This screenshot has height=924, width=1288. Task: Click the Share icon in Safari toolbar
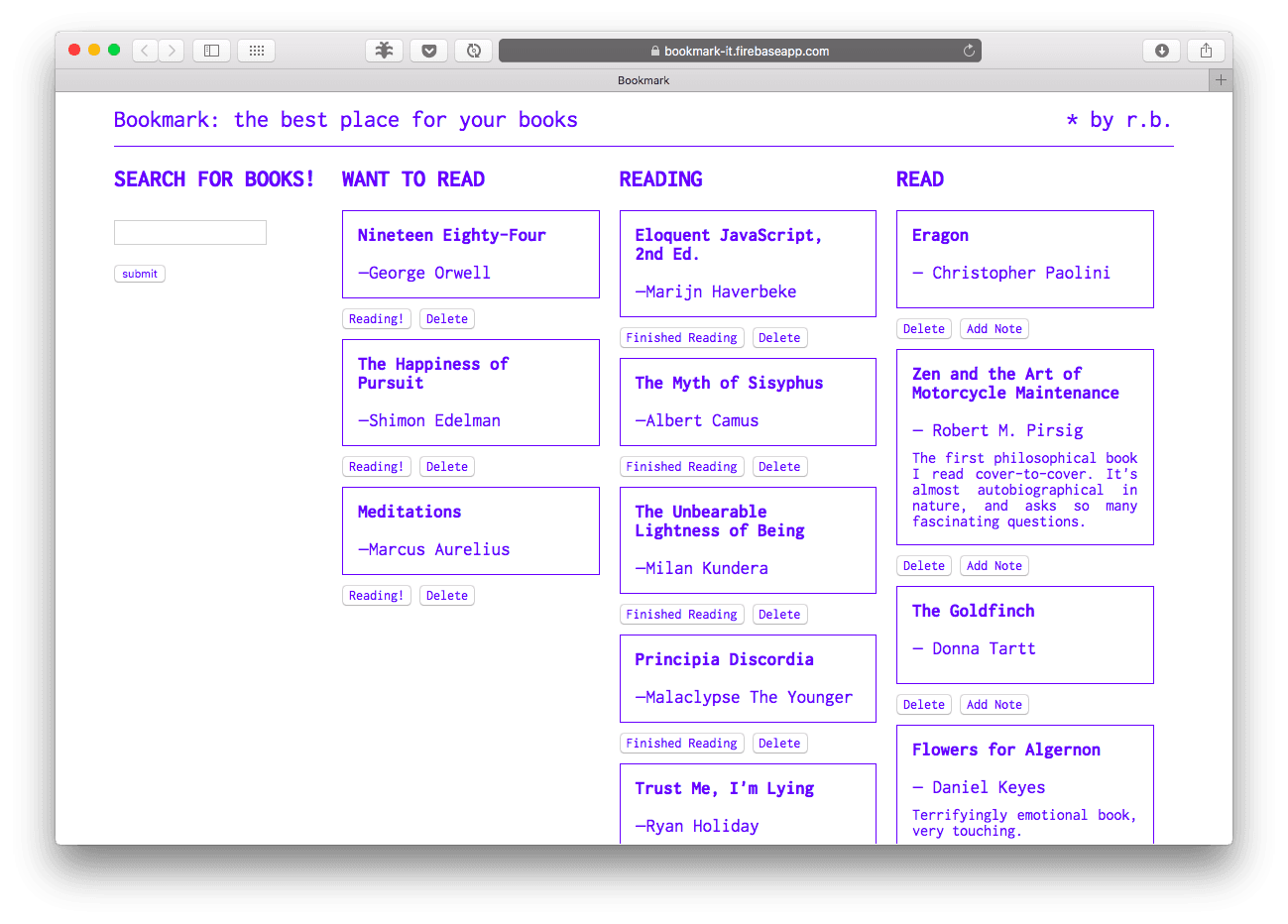pyautogui.click(x=1206, y=51)
